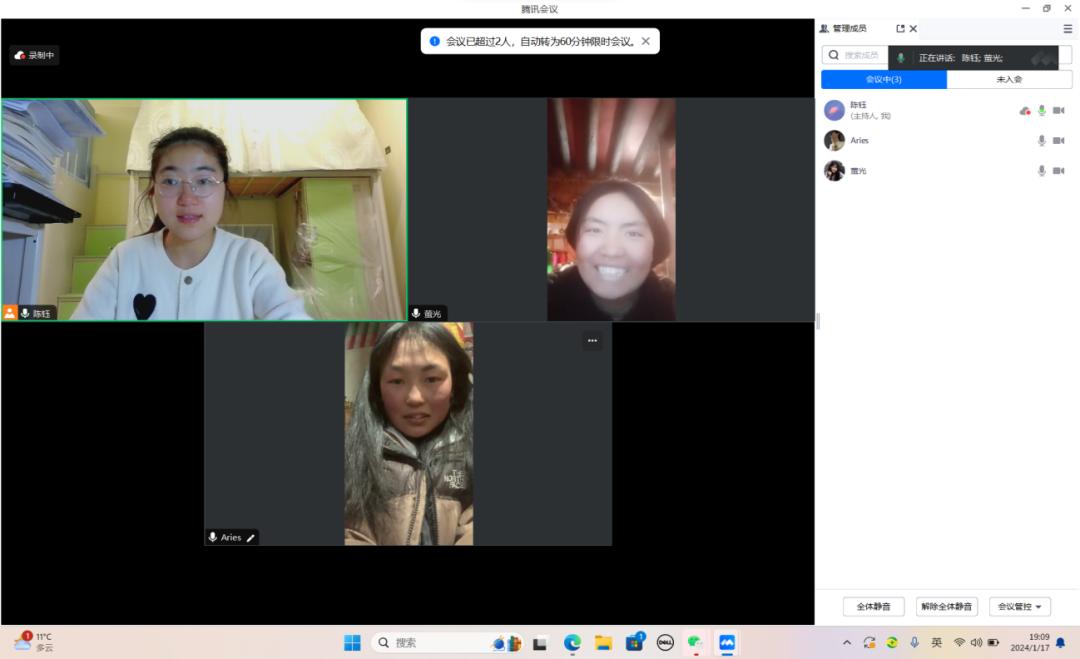Open the hamburger menu in members panel
Image resolution: width=1080 pixels, height=659 pixels.
coord(1067,29)
